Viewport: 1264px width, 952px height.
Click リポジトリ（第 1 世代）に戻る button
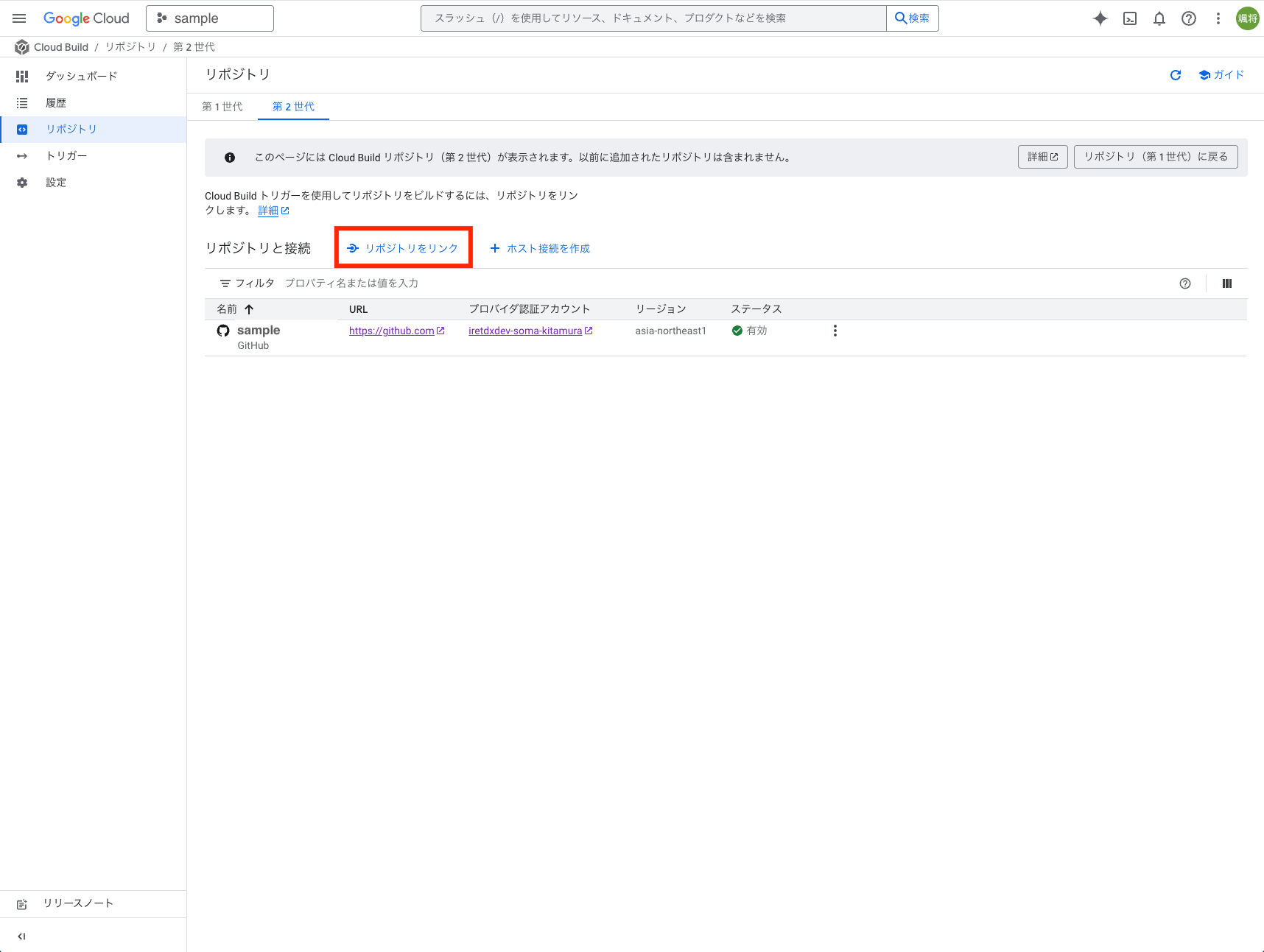(1156, 157)
